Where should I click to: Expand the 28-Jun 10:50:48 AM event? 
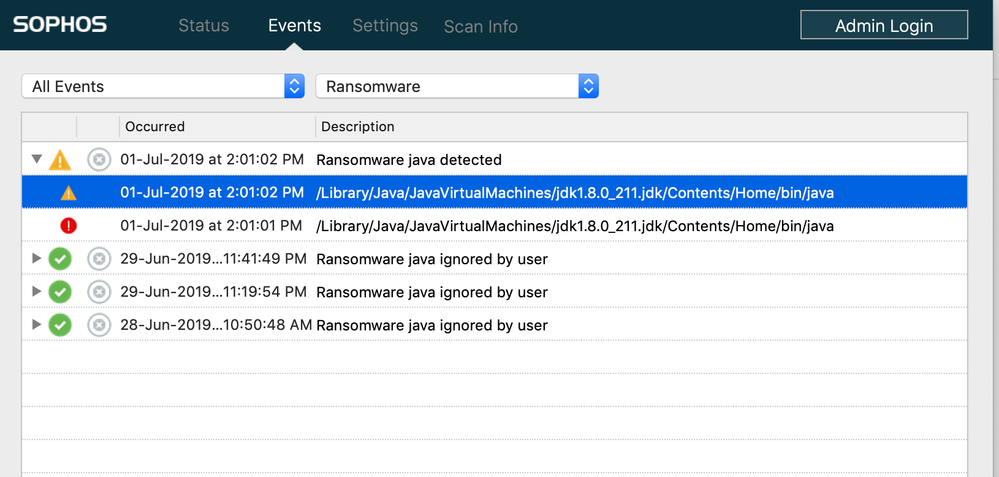[37, 325]
